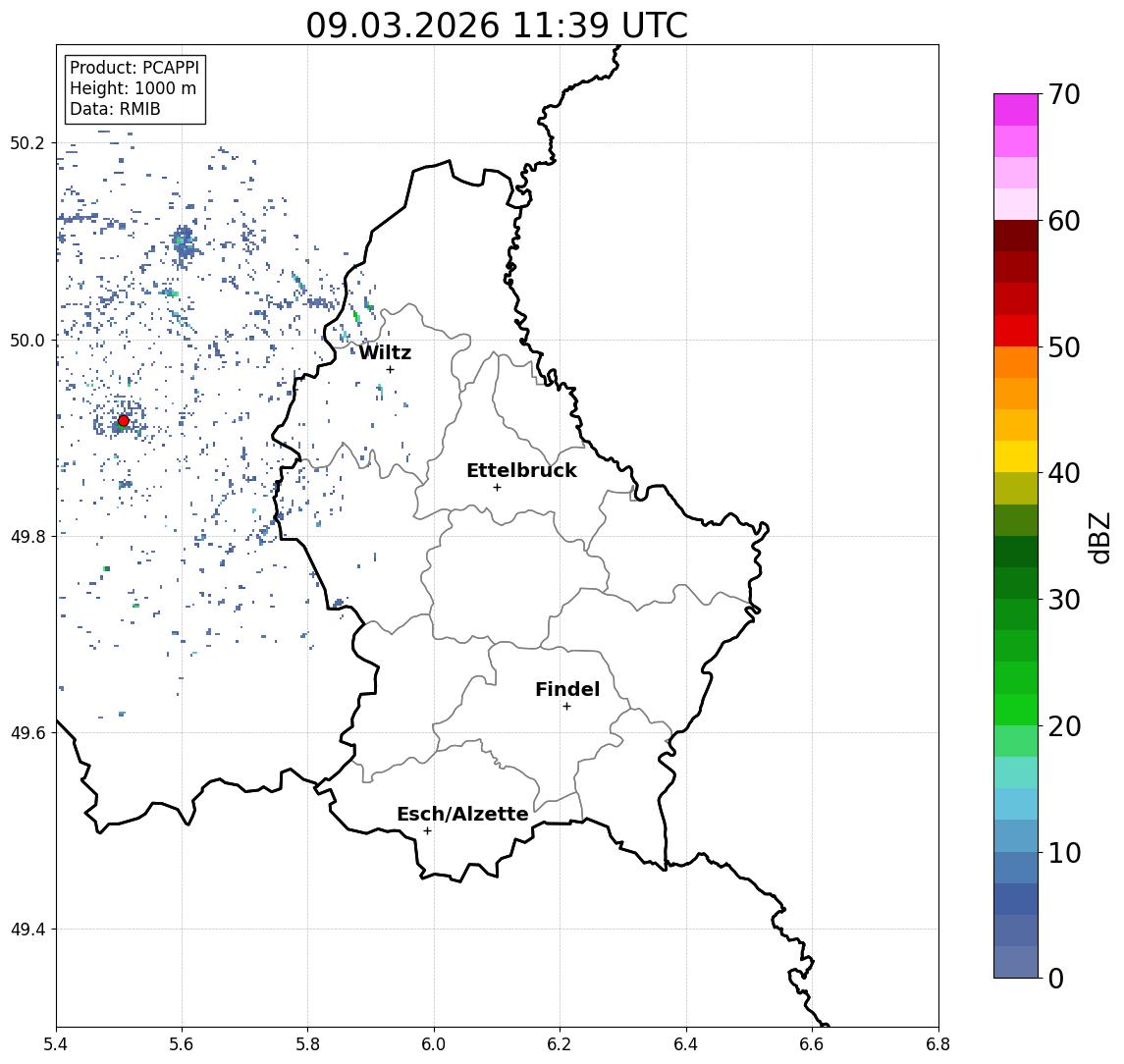Click the plus marker below Ettelbruck
This screenshot has height=1064, width=1124.
click(x=497, y=488)
